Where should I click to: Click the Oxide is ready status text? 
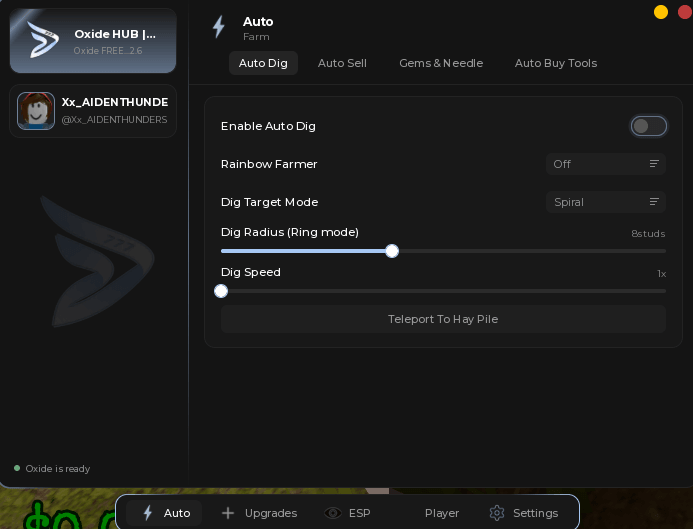tap(58, 468)
